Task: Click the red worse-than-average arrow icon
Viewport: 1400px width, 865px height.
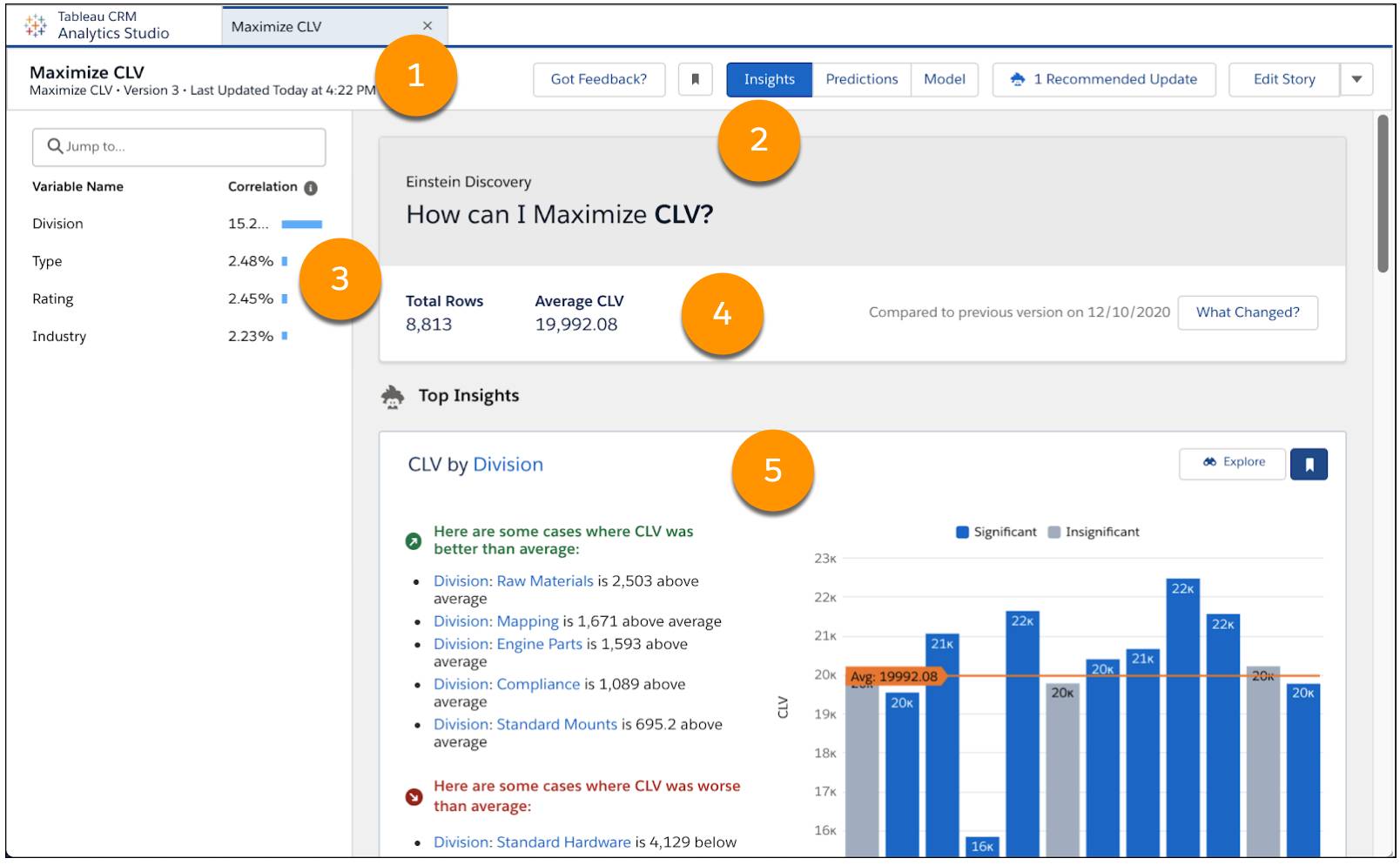Action: click(x=414, y=797)
